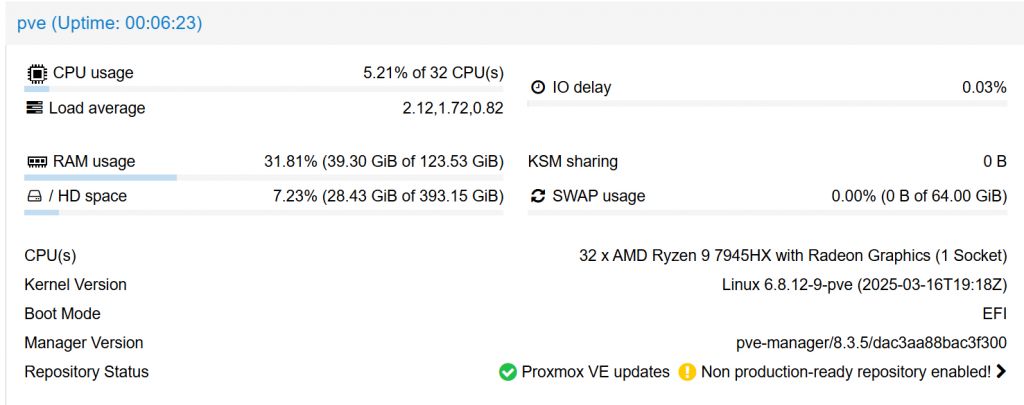Click the Proxmox VE updates label
Viewport: 1024px width, 405px height.
[595, 372]
